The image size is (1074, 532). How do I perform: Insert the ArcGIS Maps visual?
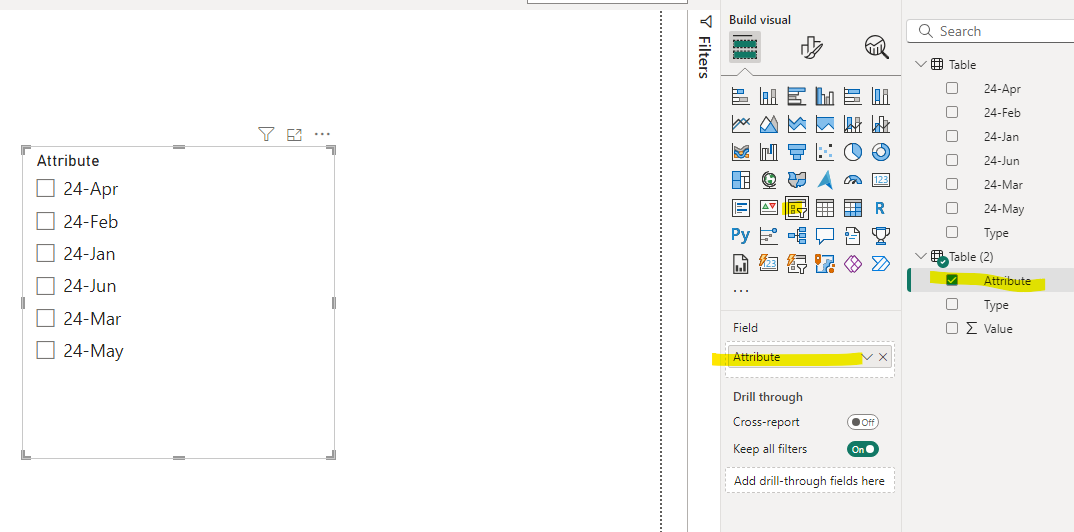pos(825,263)
